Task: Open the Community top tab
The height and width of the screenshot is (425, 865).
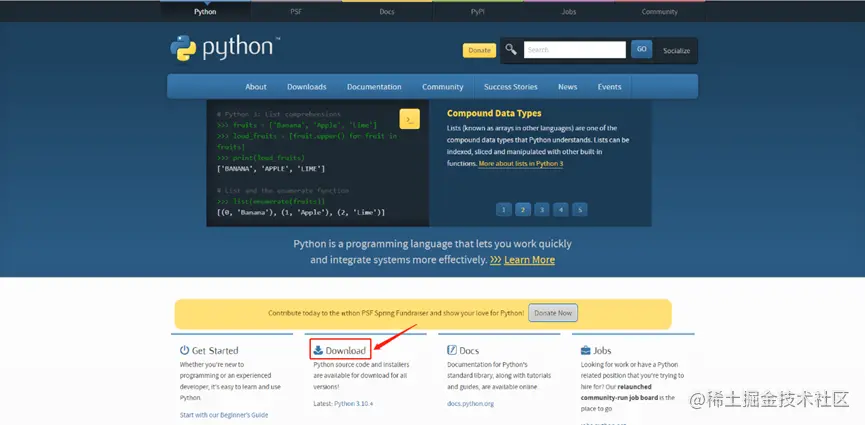Action: pos(659,12)
